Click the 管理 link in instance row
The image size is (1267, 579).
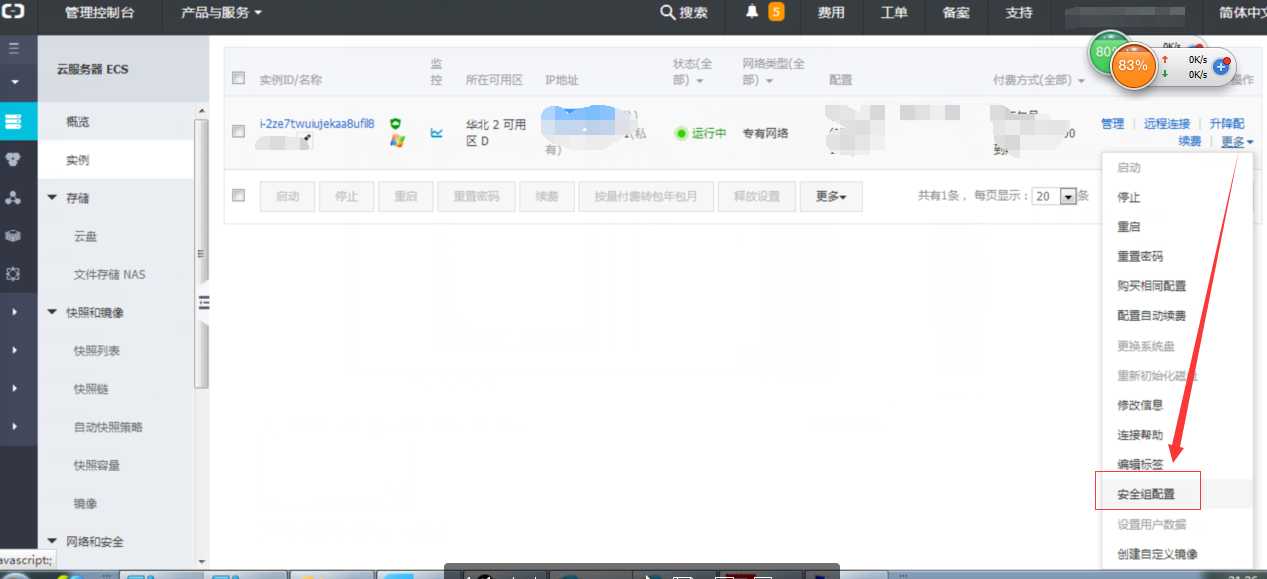pyautogui.click(x=1112, y=124)
